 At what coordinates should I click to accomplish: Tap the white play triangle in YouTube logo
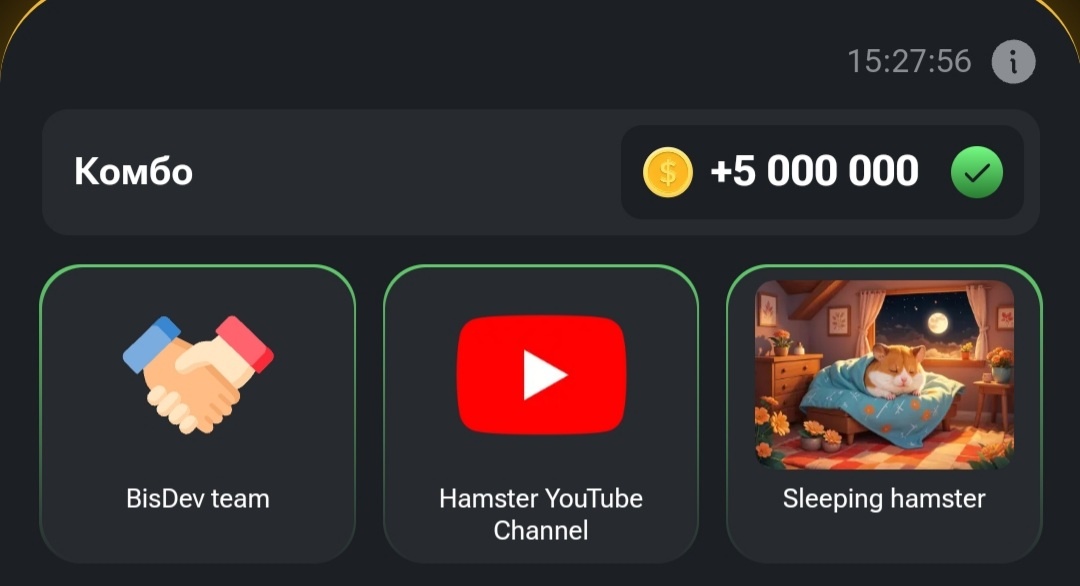point(544,375)
